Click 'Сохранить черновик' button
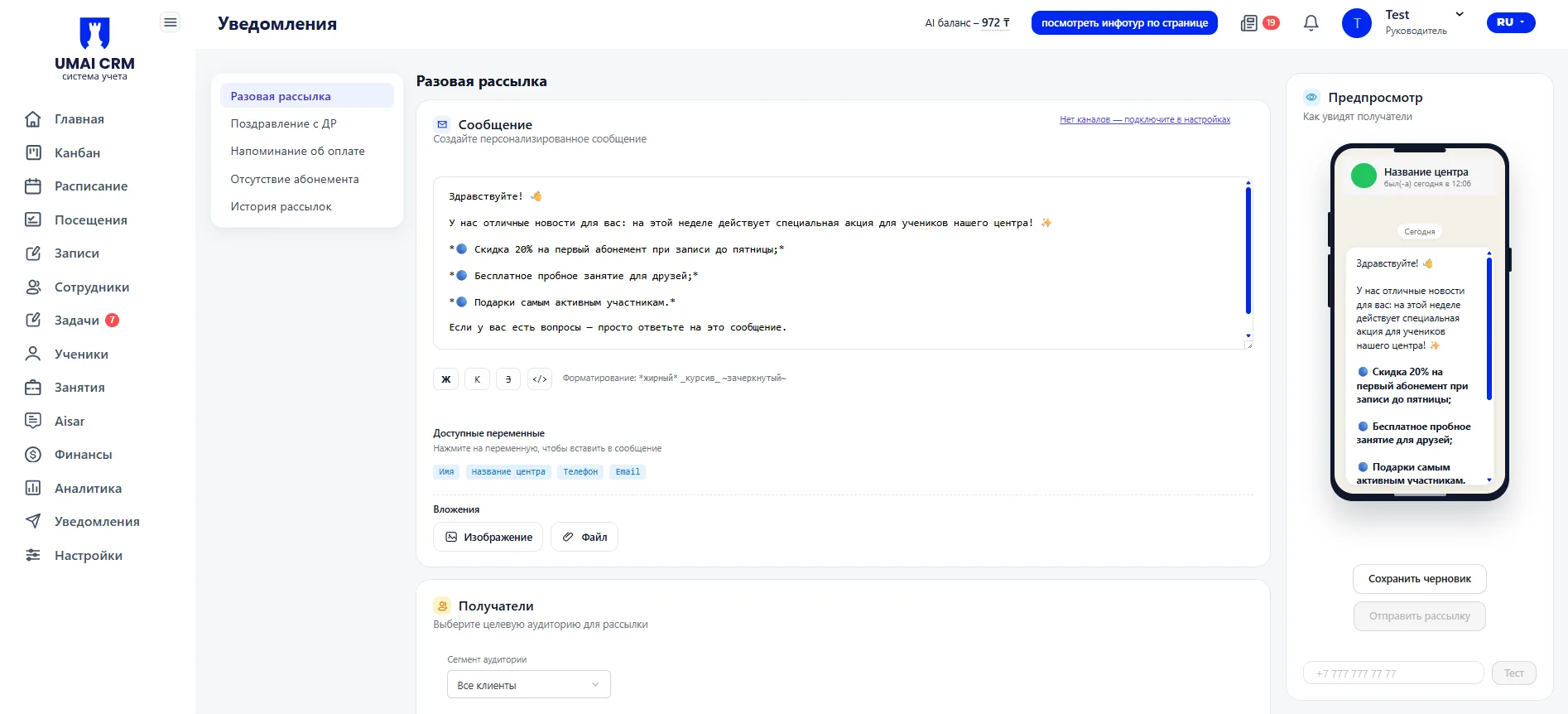Screen dimensions: 1568x714 click(x=1419, y=579)
